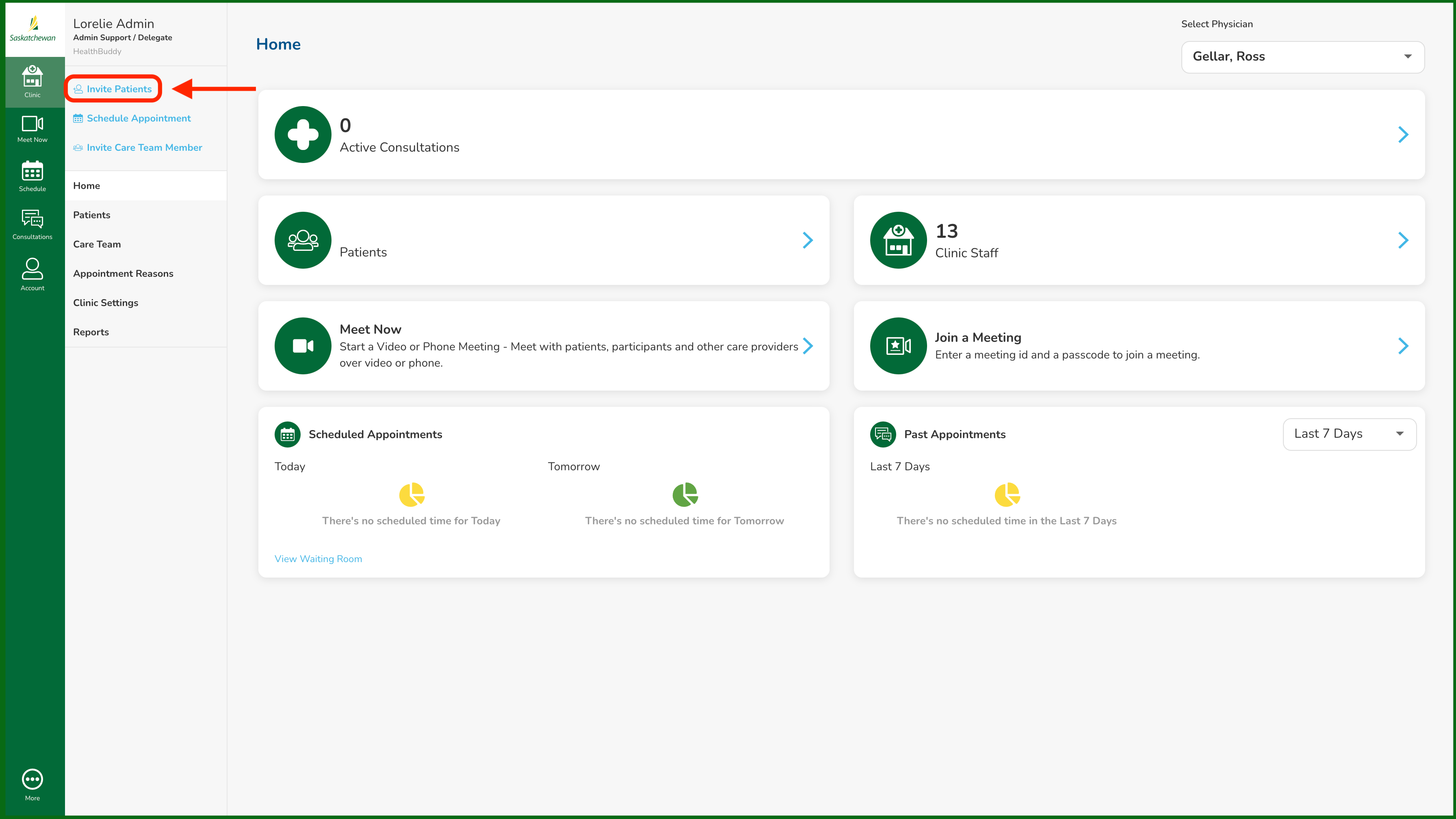Select the Reports menu item
The image size is (1456, 819).
point(91,332)
